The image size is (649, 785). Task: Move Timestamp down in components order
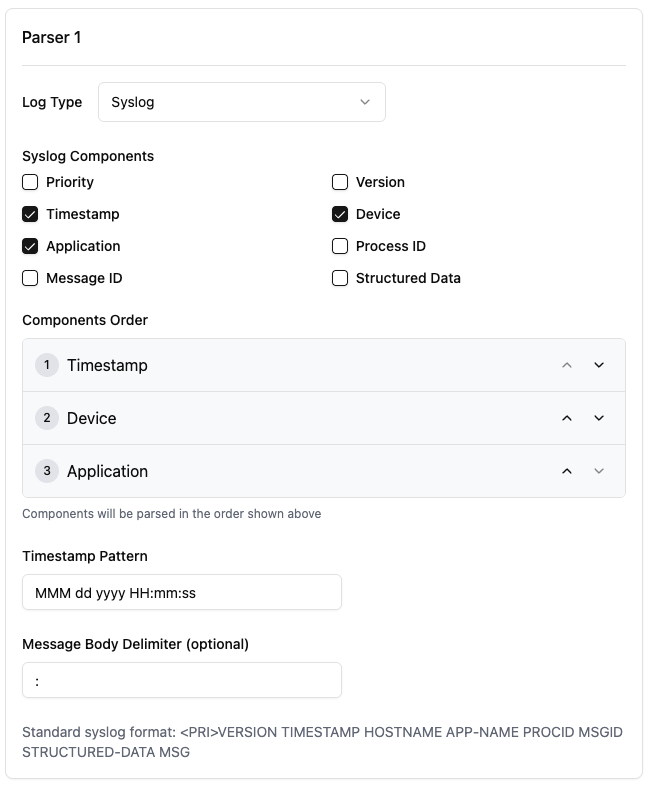tap(599, 365)
